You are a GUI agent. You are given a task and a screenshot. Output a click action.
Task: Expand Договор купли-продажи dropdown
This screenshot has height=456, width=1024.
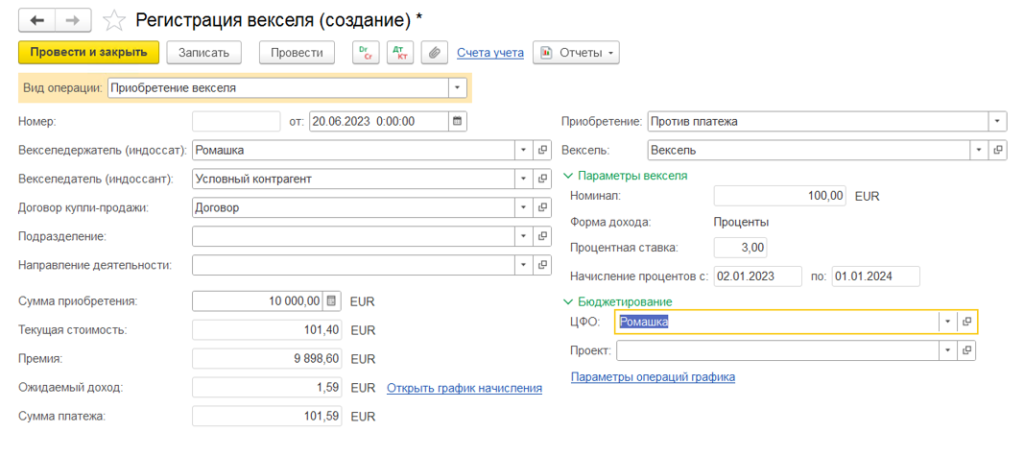click(x=523, y=208)
